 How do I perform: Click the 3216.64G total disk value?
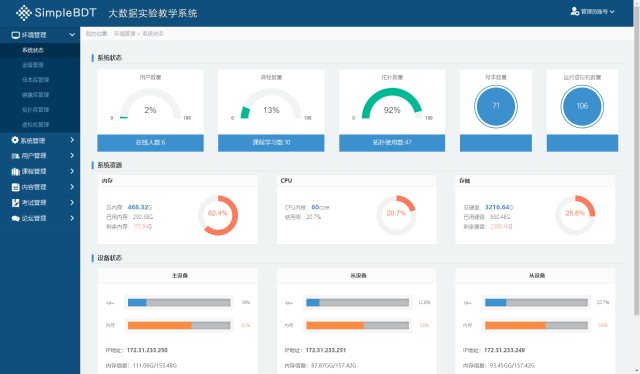[x=499, y=207]
